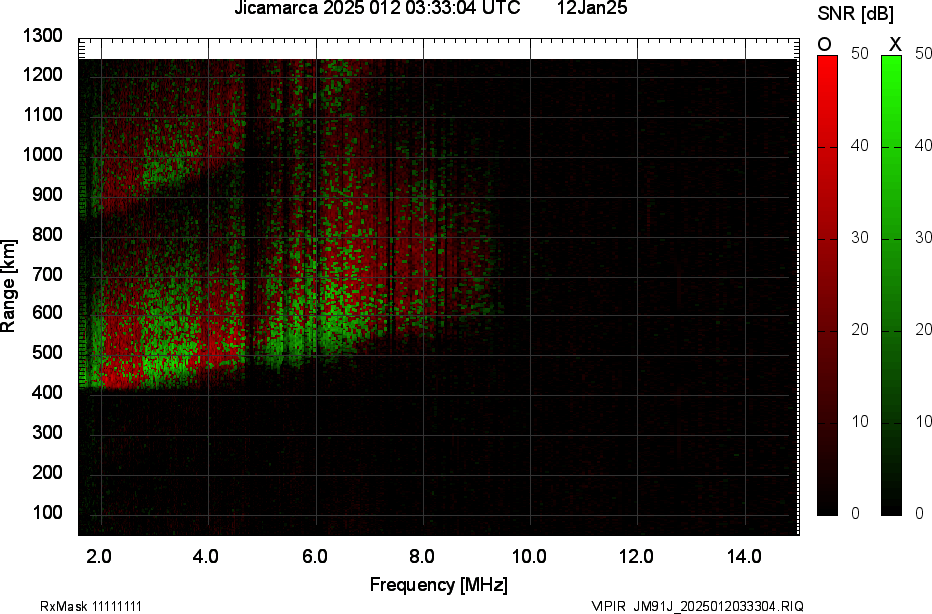Click the "SNR [dB]" legend title

coord(855,14)
